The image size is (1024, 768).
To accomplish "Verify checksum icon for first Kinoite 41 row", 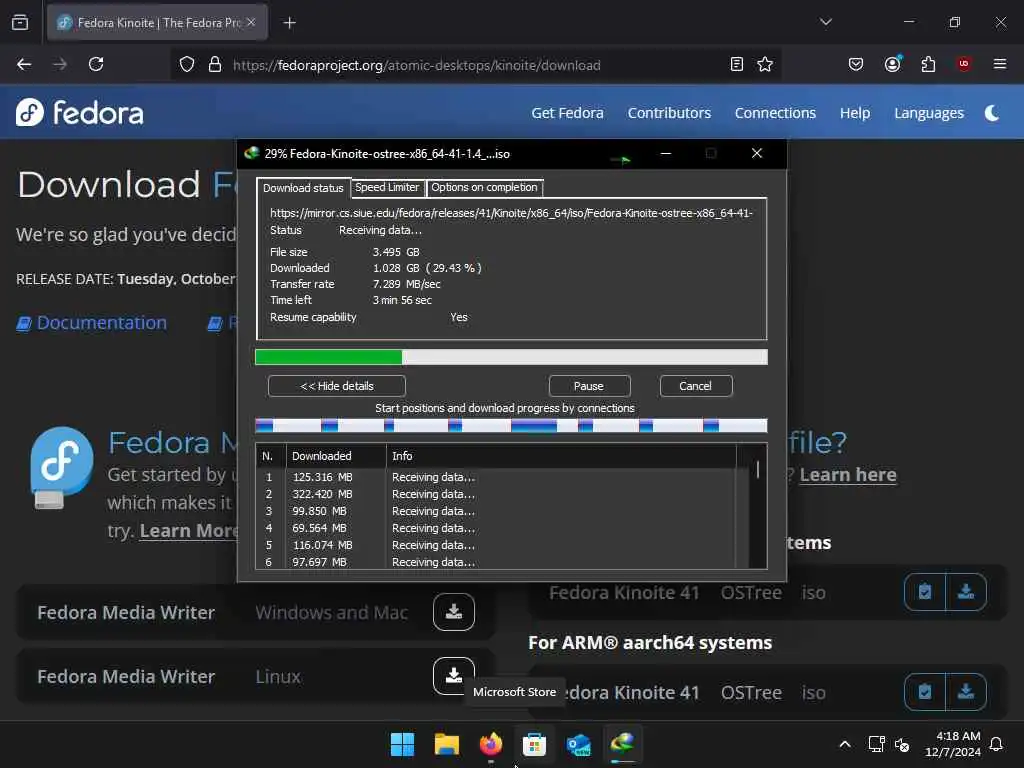I will [925, 592].
